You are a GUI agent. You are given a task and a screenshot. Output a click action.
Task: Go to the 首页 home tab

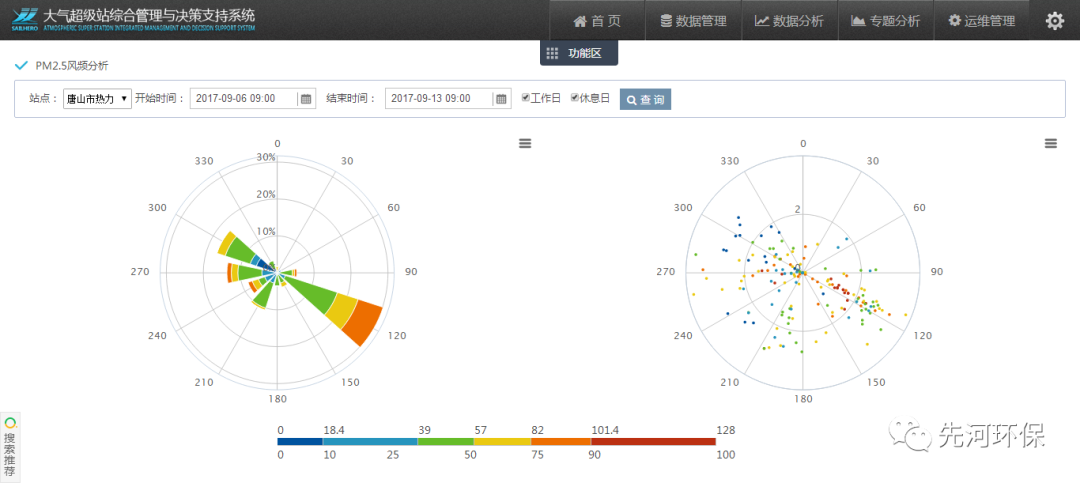point(597,21)
